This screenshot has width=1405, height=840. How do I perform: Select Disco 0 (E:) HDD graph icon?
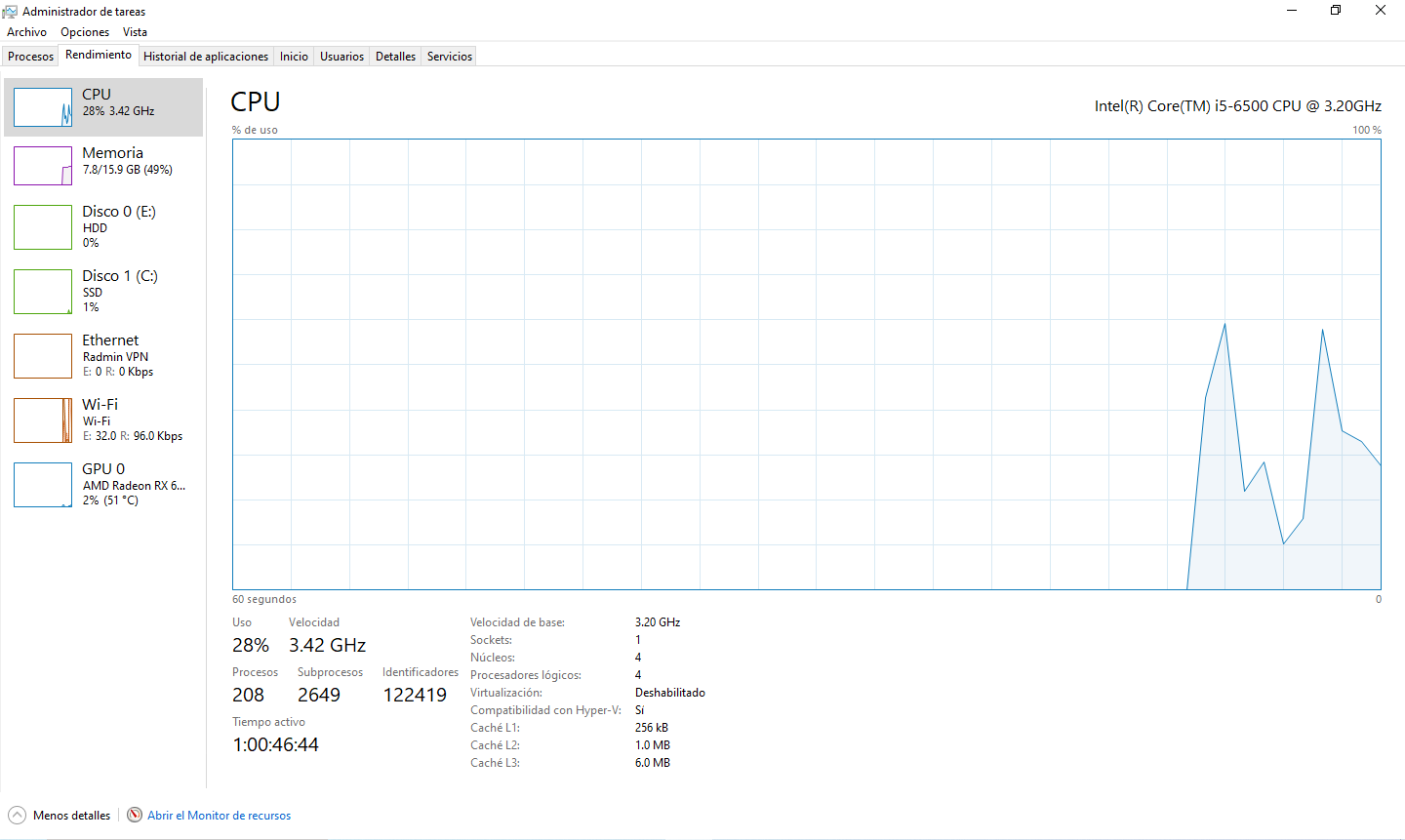coord(43,227)
